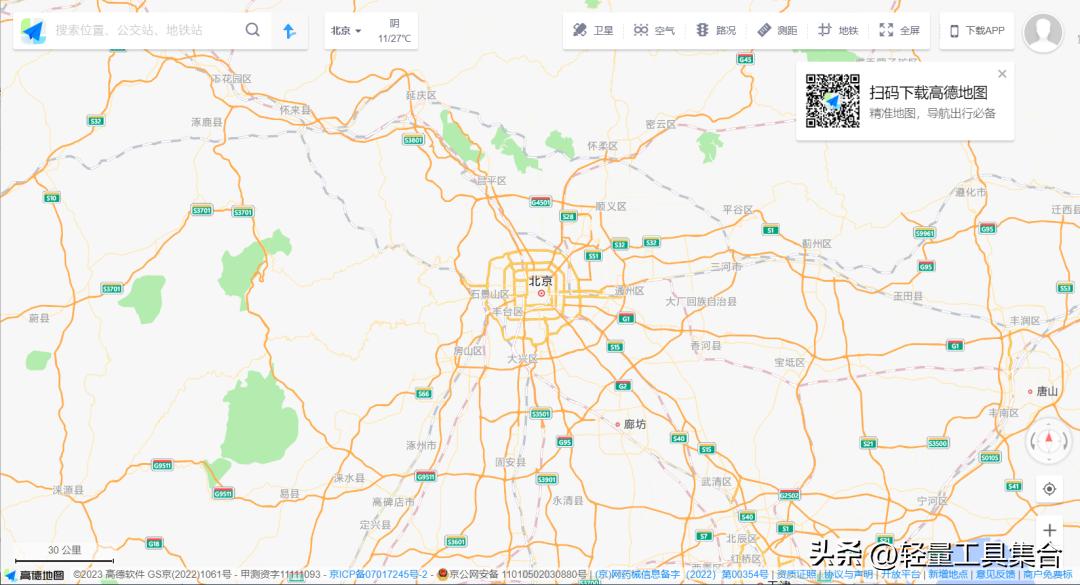
Task: Toggle the 卫星 satellite view layer
Action: pos(594,29)
